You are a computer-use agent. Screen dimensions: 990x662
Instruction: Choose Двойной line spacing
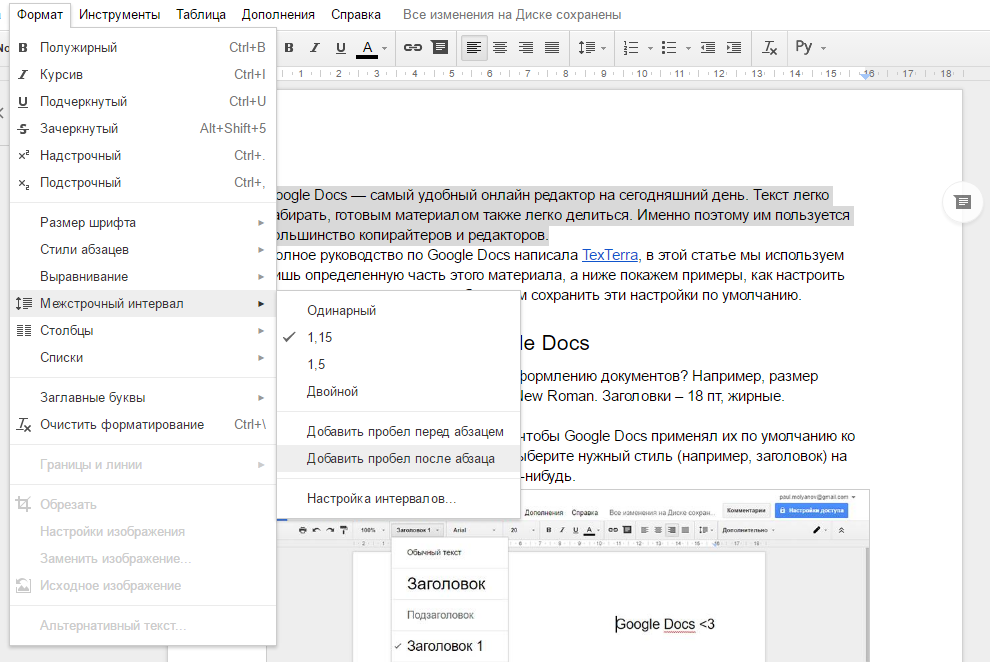coord(332,392)
